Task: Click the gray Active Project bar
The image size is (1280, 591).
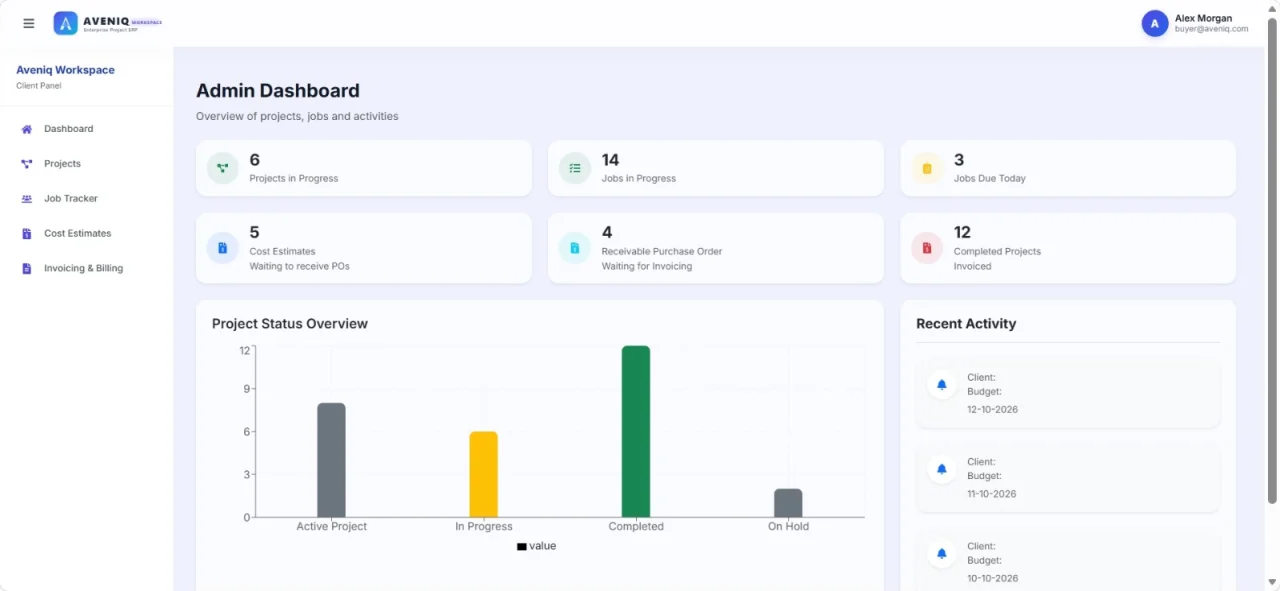Action: [x=331, y=460]
